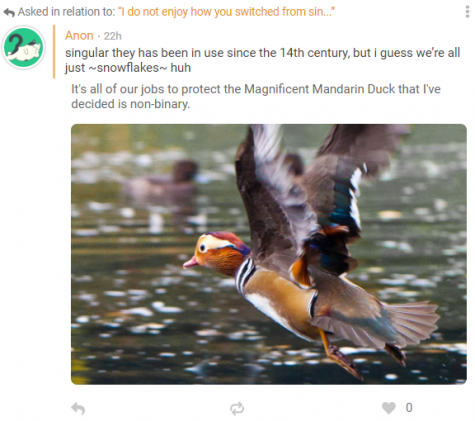The width and height of the screenshot is (475, 421).
Task: Open the three-dot more options menu
Action: point(467,12)
